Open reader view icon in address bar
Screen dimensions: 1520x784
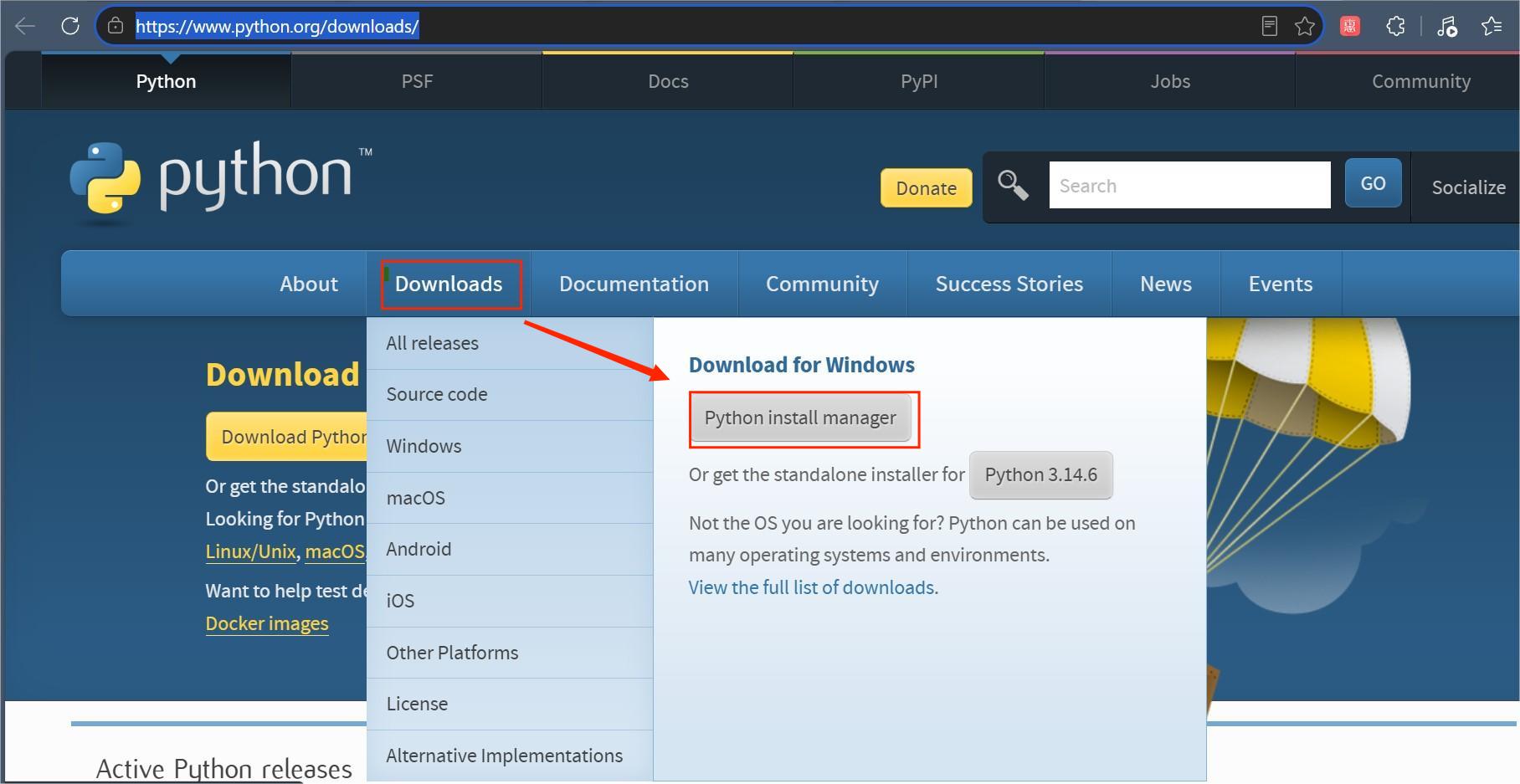click(x=1269, y=26)
